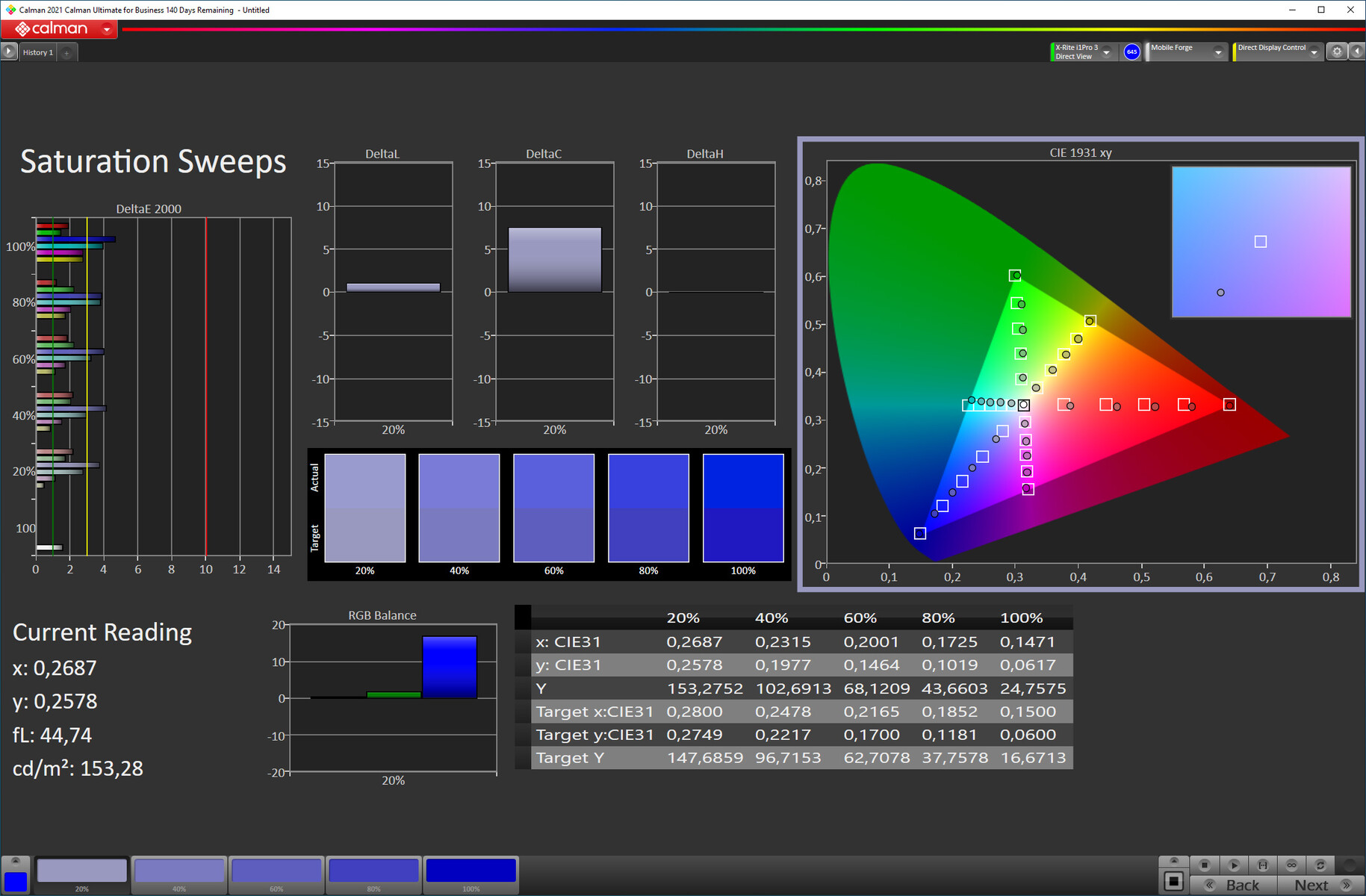
Task: Click the blue 645 meter indicator
Action: click(x=1131, y=52)
